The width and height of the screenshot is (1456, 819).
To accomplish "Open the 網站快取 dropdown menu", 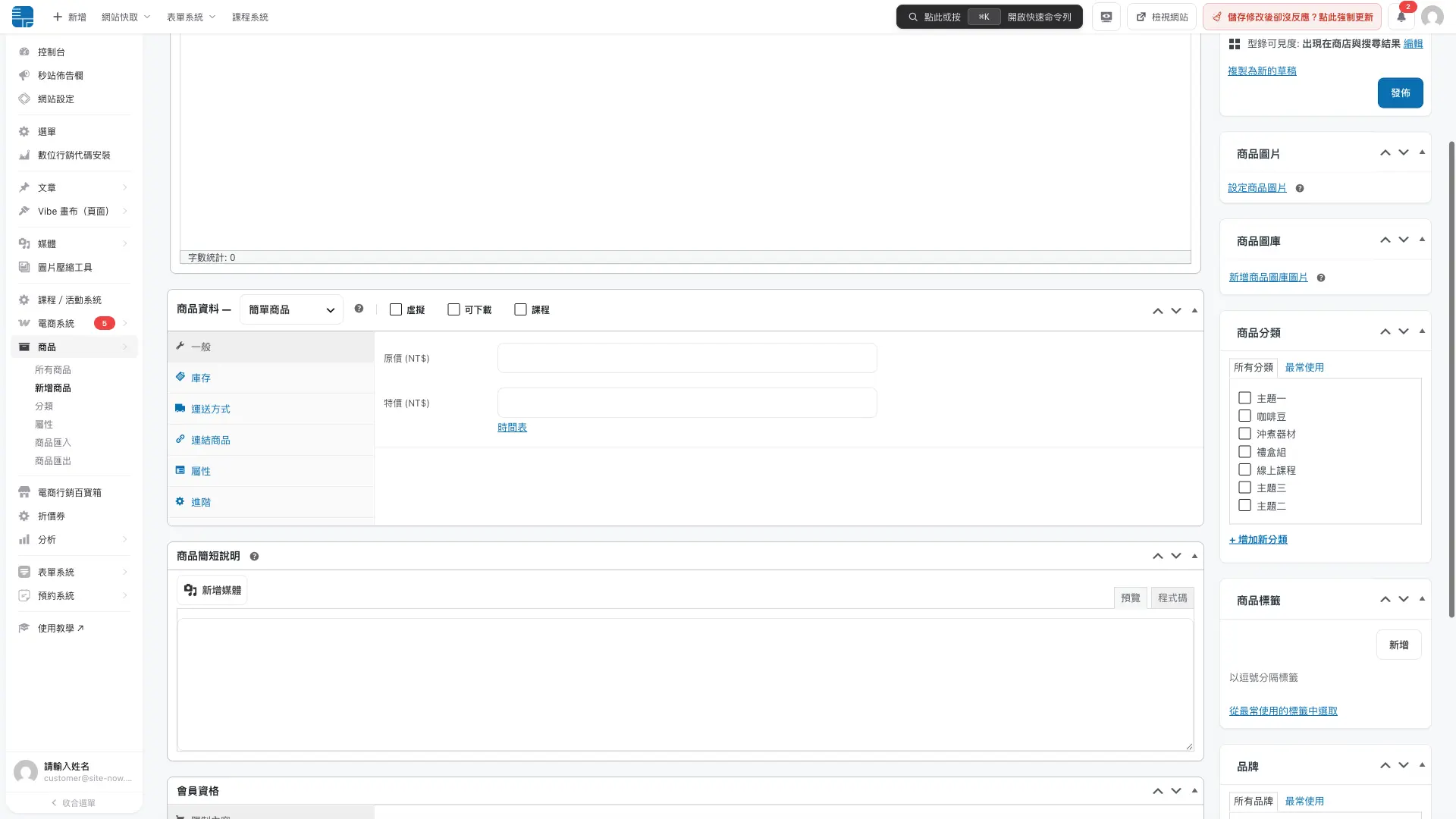I will coord(126,17).
